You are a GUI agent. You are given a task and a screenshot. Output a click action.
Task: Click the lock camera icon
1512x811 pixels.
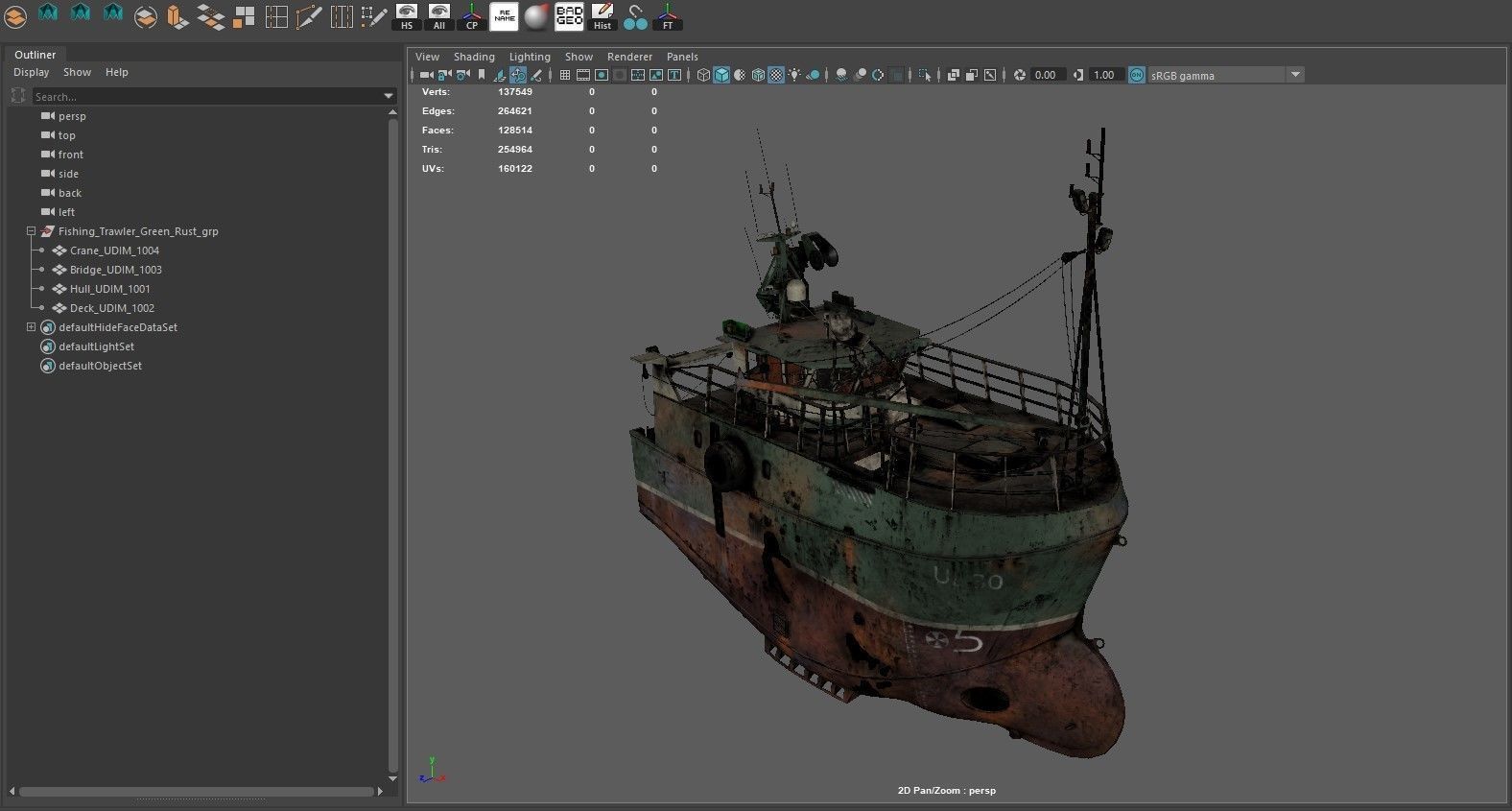[x=444, y=75]
